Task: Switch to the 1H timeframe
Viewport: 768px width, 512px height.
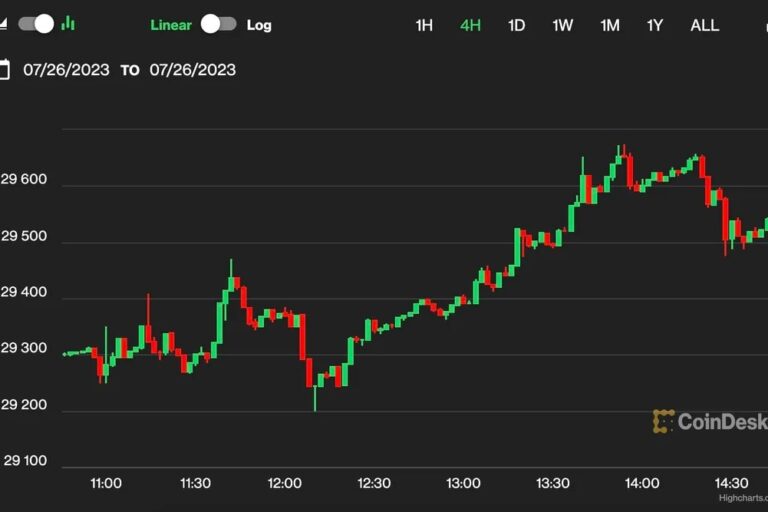Action: pos(424,25)
